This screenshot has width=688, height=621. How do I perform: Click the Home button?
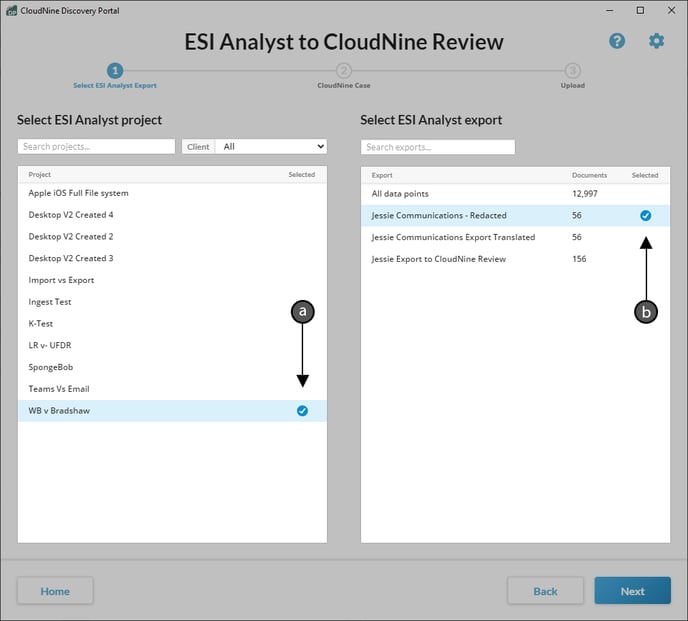(55, 591)
